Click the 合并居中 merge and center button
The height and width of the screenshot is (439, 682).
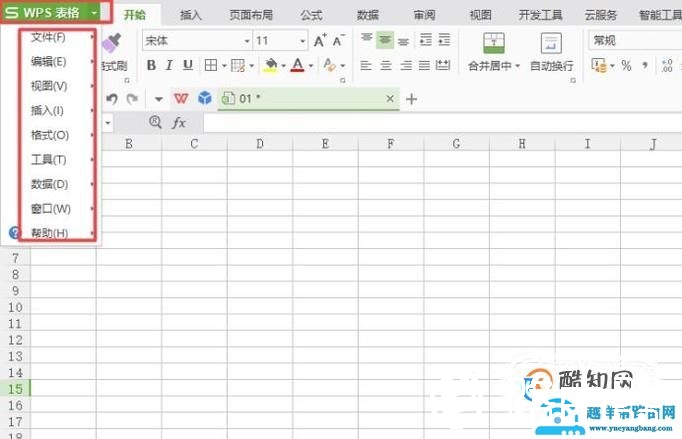pyautogui.click(x=494, y=52)
